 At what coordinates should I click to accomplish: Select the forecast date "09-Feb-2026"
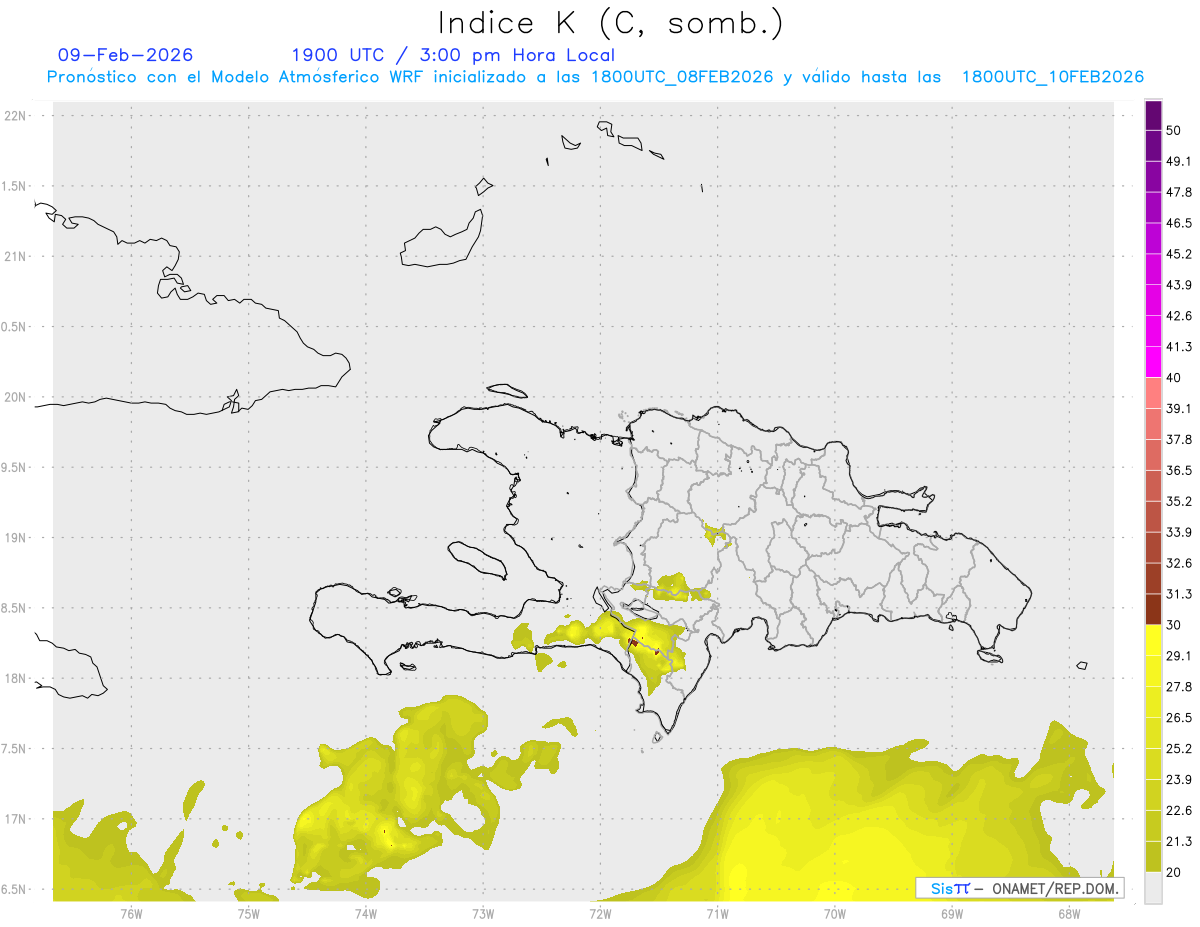126,55
